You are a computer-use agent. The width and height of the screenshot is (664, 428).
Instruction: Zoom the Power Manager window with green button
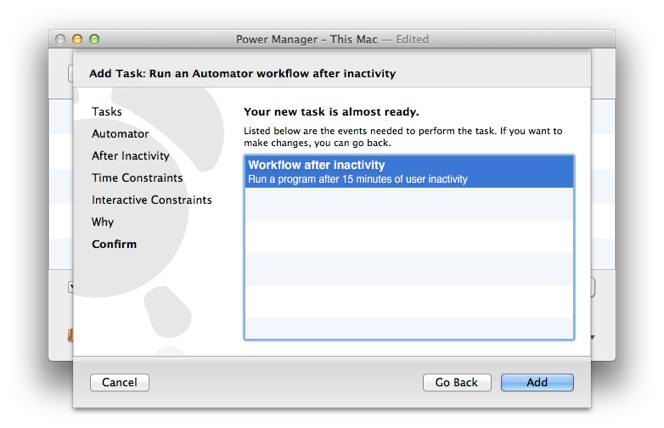pyautogui.click(x=94, y=39)
